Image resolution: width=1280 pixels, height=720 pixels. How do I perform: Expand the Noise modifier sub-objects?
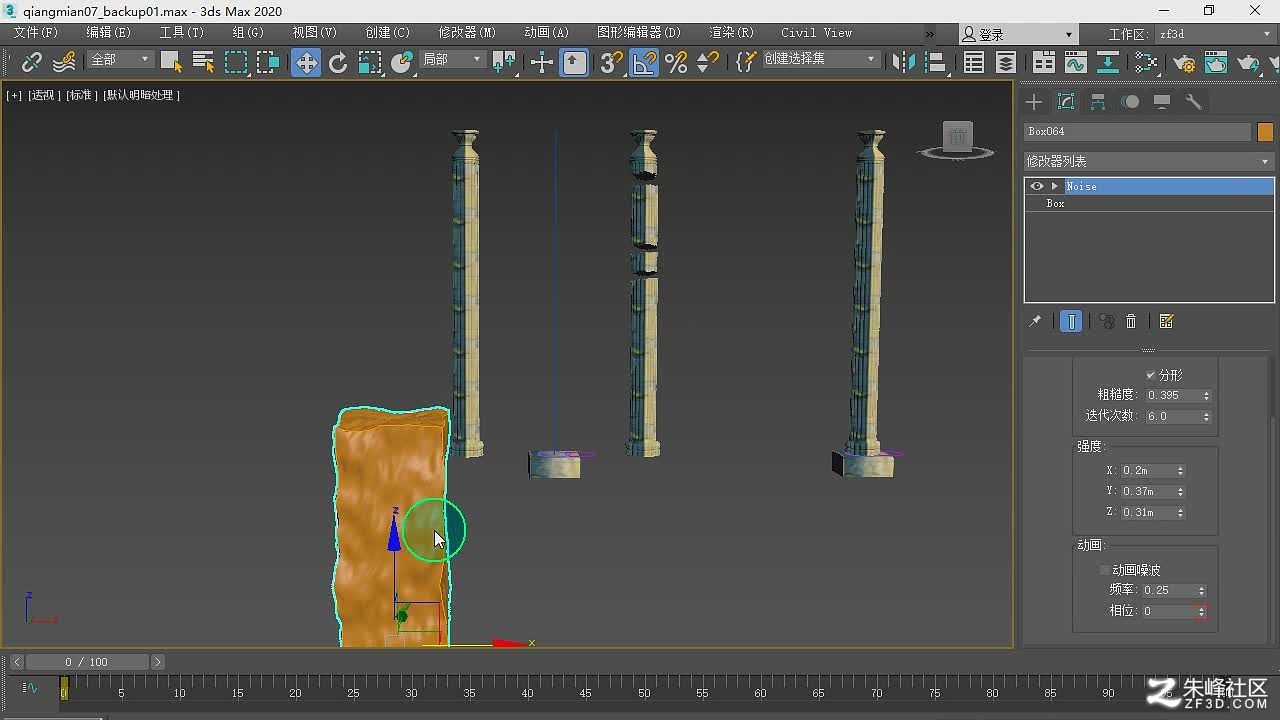coord(1054,186)
